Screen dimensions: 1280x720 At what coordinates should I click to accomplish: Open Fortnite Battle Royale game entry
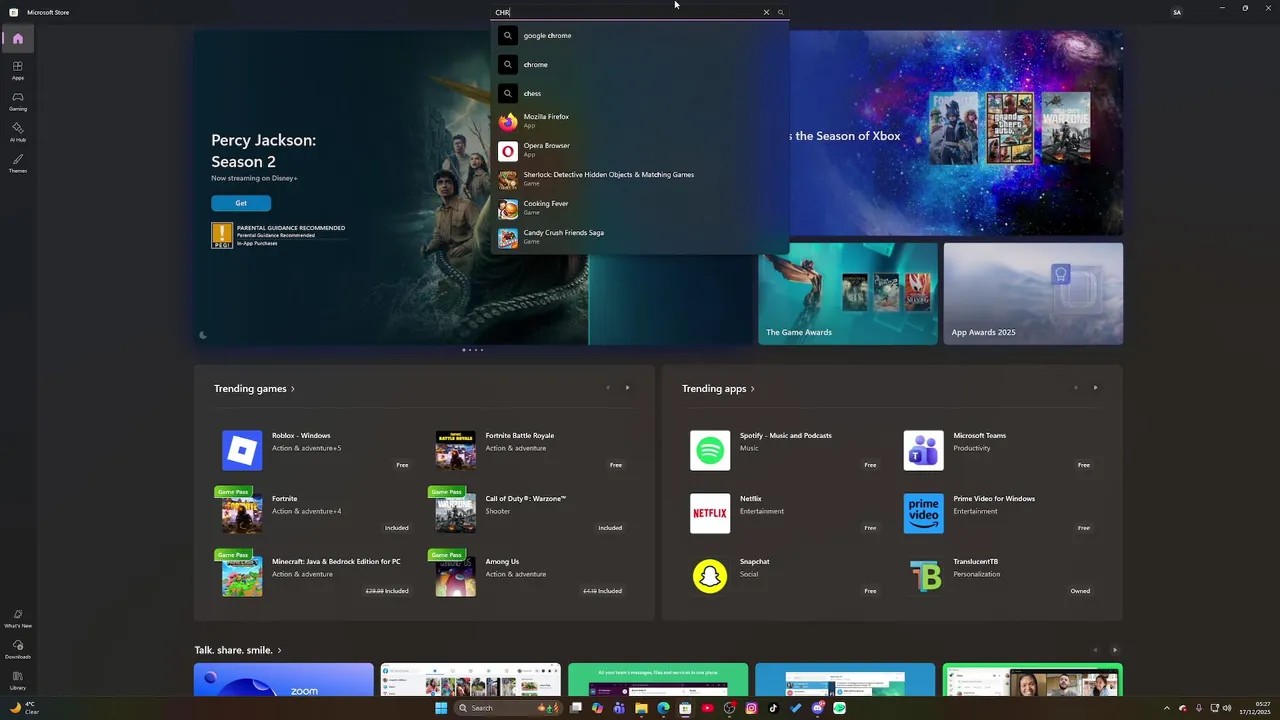(530, 450)
